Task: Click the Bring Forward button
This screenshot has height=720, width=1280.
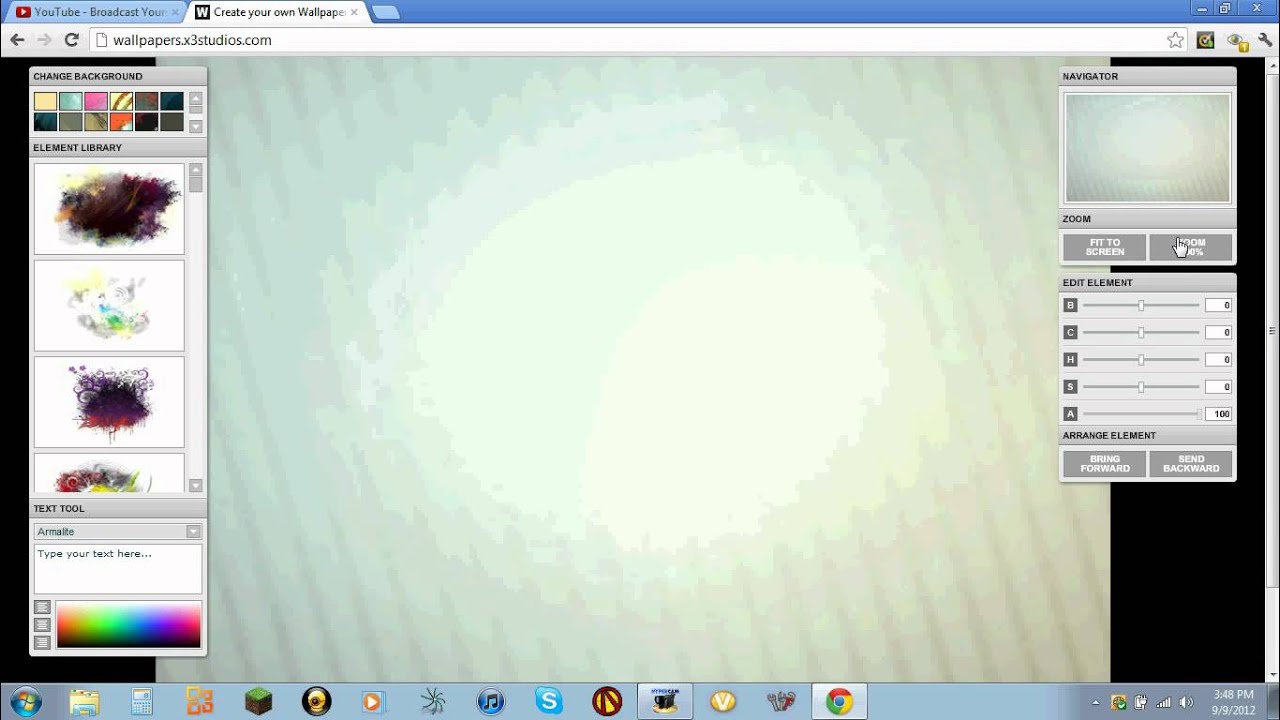Action: [1105, 464]
